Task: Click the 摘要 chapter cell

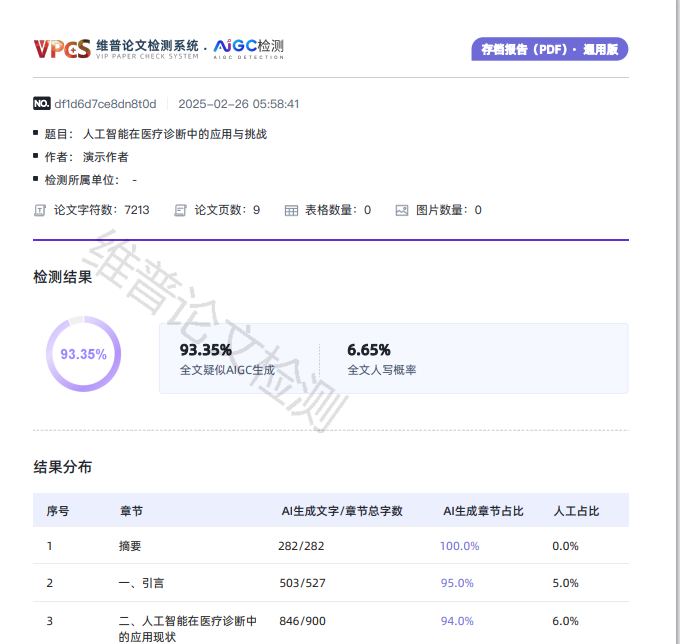Action: (x=130, y=546)
